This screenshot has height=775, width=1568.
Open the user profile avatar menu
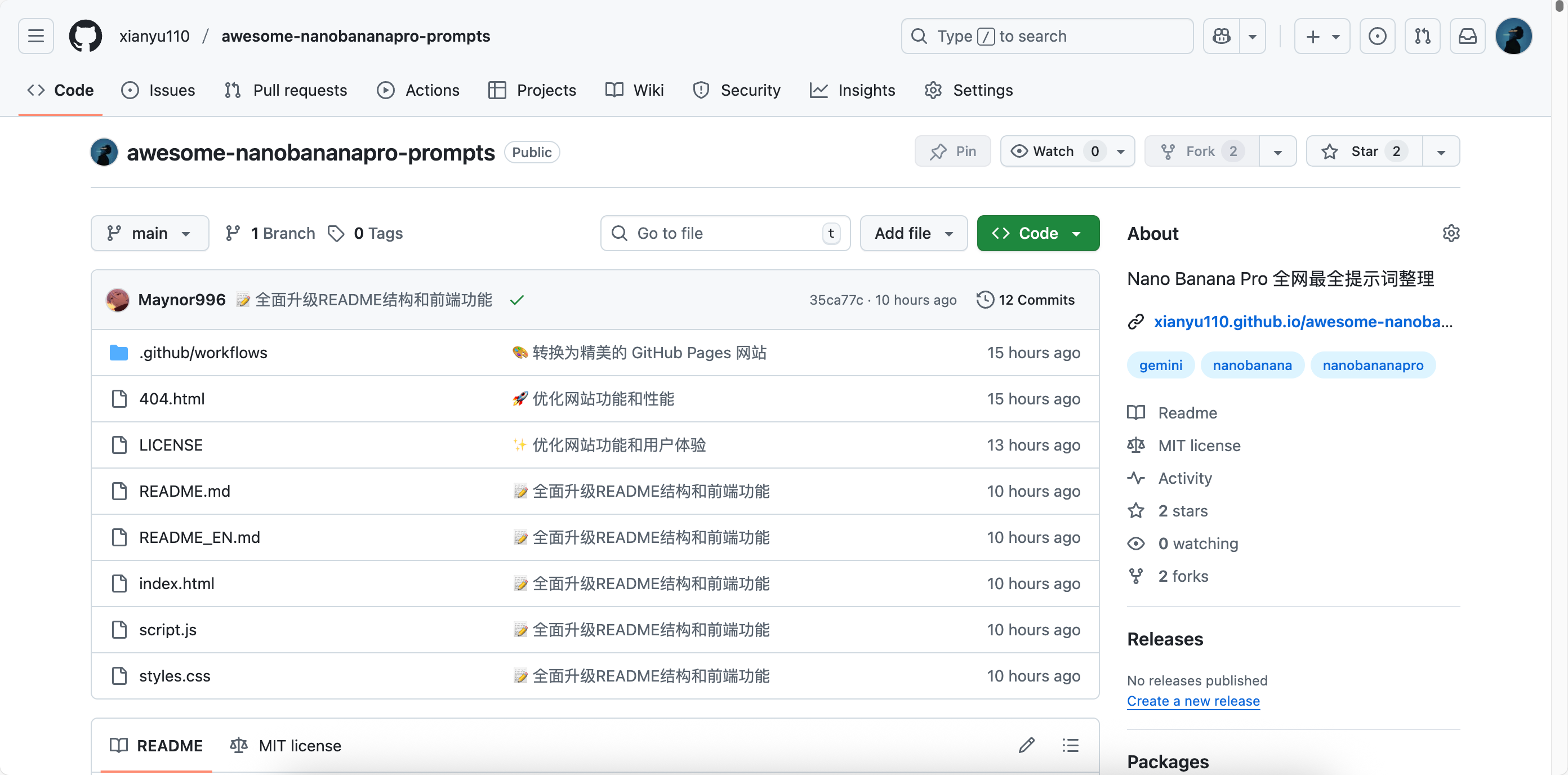1513,36
